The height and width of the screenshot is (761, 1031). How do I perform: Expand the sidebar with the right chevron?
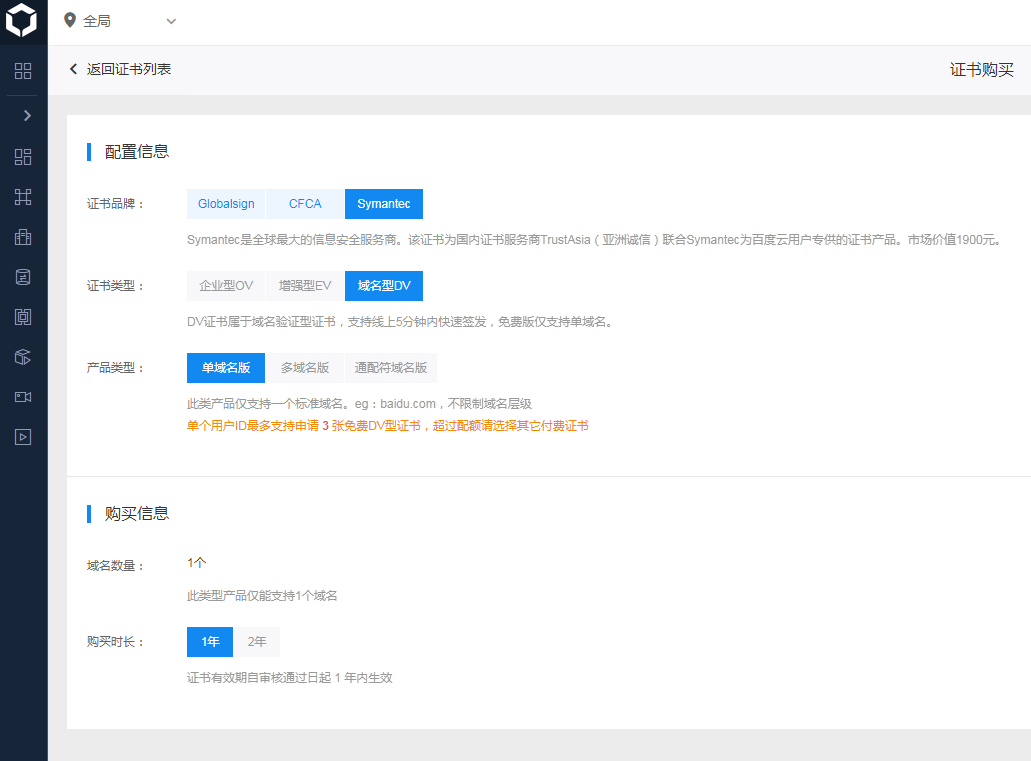[27, 116]
